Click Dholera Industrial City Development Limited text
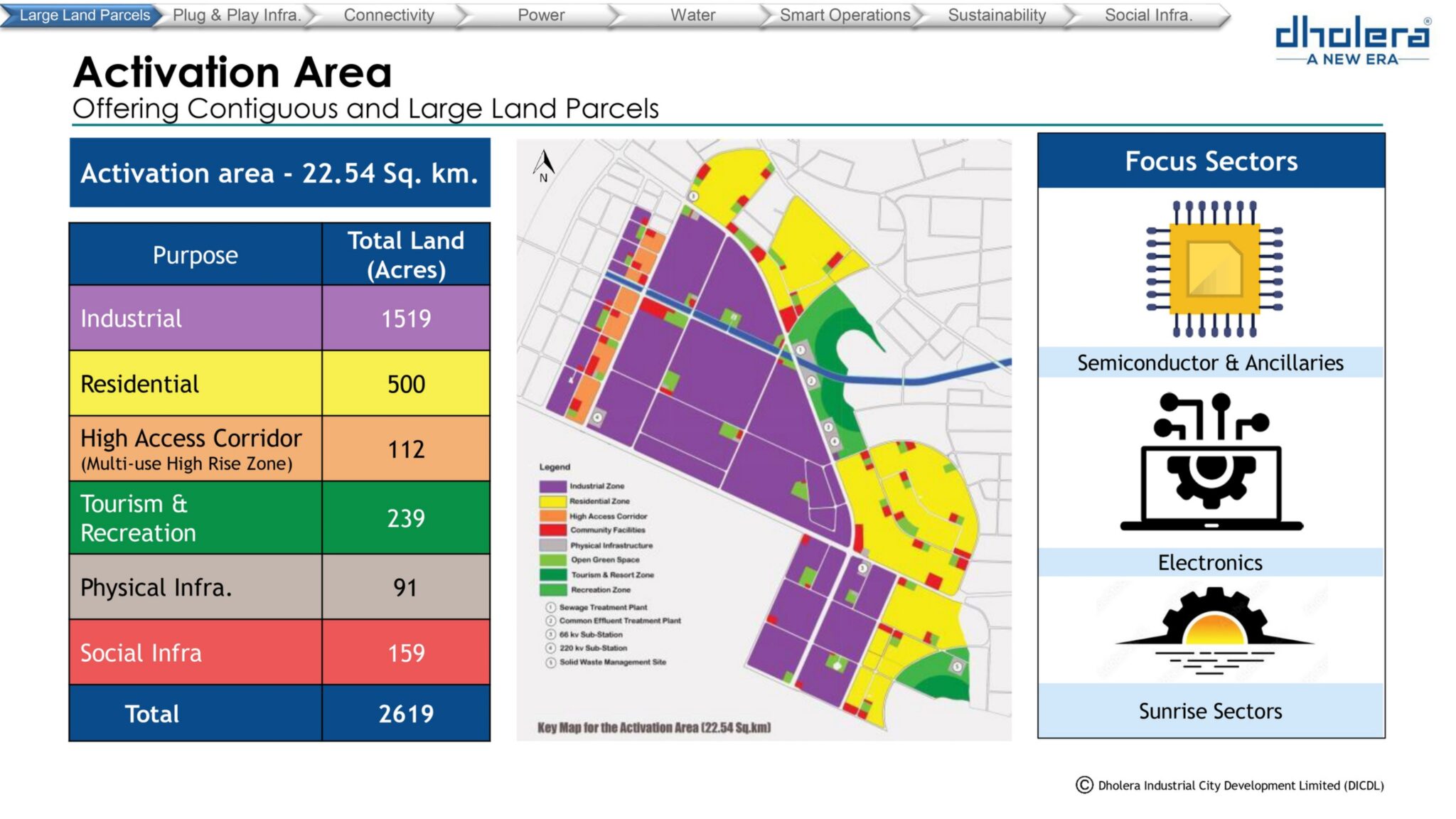1456x819 pixels. click(x=1241, y=786)
